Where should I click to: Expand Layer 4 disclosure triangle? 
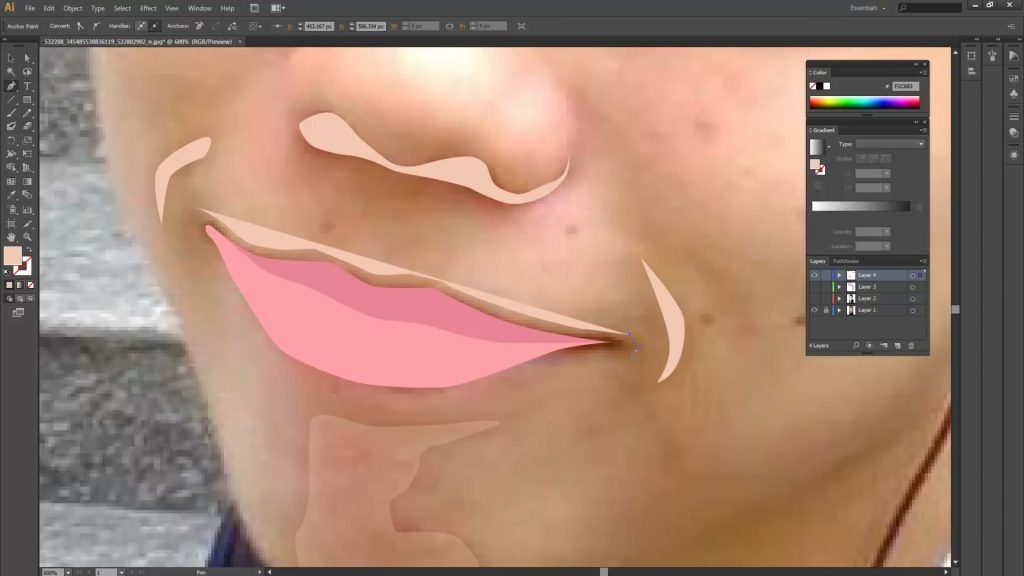click(839, 275)
